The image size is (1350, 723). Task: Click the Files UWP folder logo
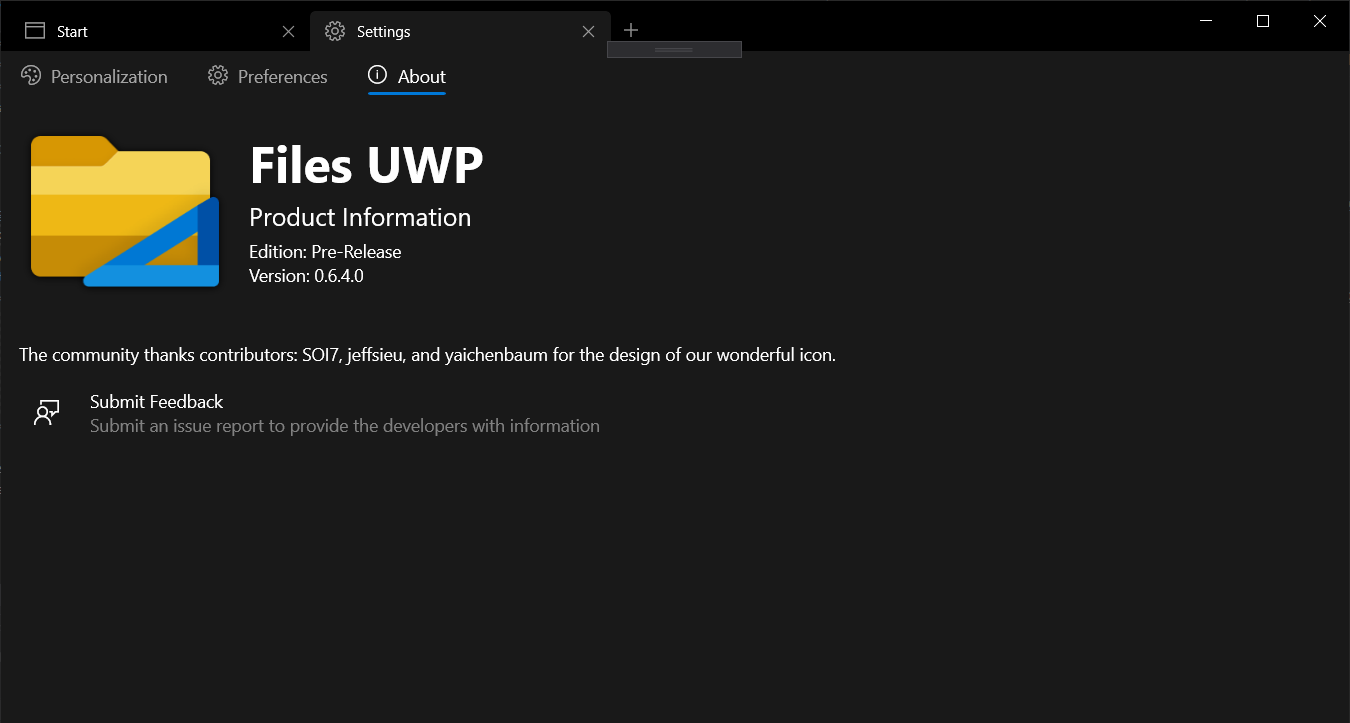point(125,212)
